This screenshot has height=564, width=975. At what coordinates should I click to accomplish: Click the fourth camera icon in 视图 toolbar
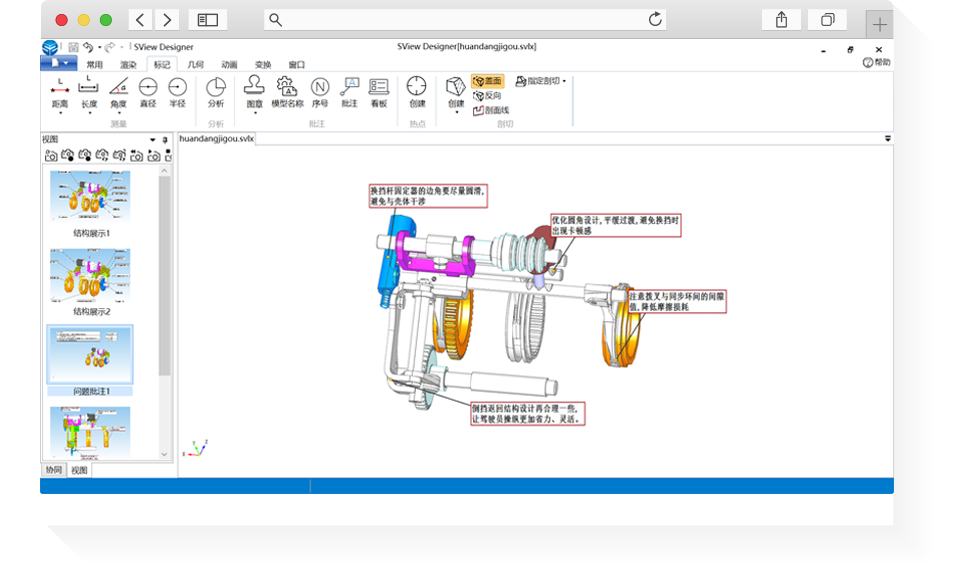102,155
